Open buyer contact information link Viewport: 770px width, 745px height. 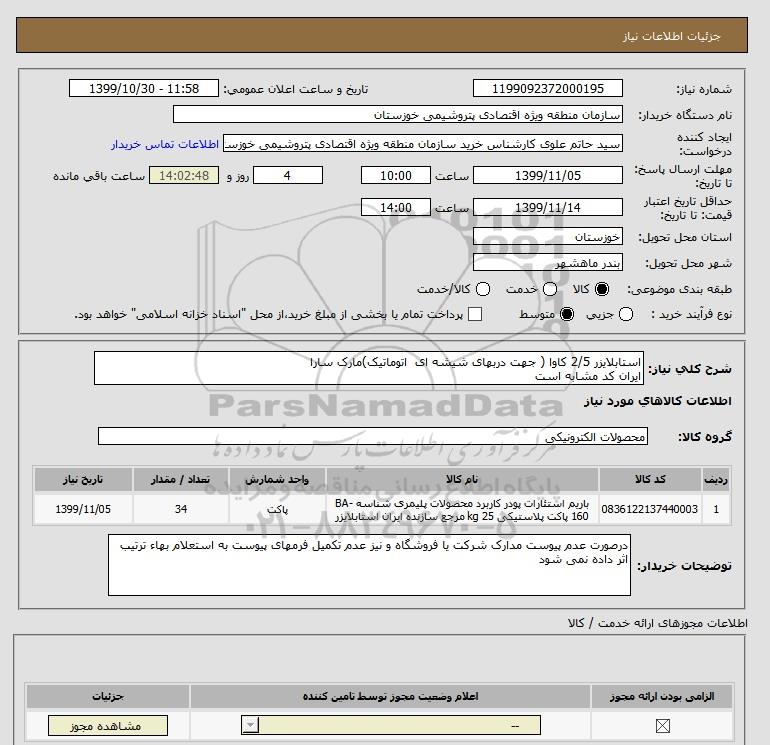[x=165, y=144]
